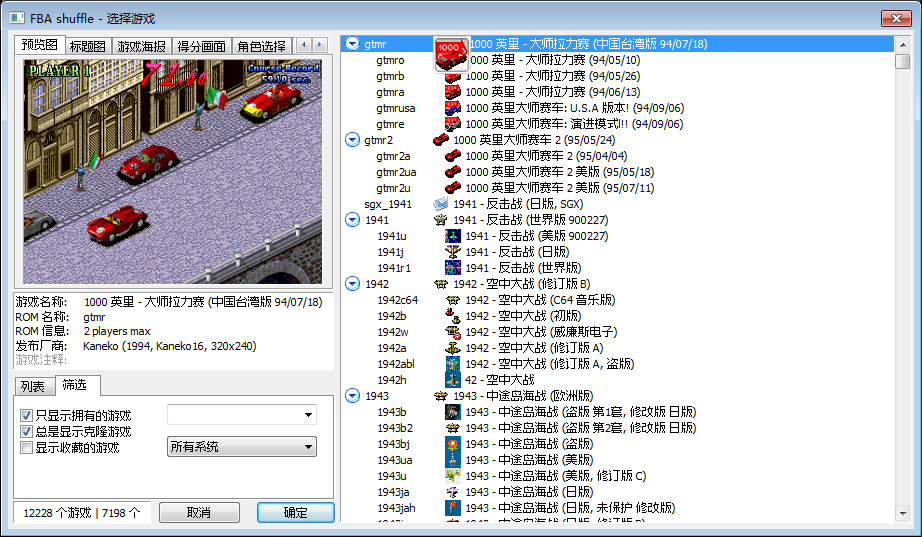Select the gtmro list row
The image size is (922, 537).
click(617, 60)
